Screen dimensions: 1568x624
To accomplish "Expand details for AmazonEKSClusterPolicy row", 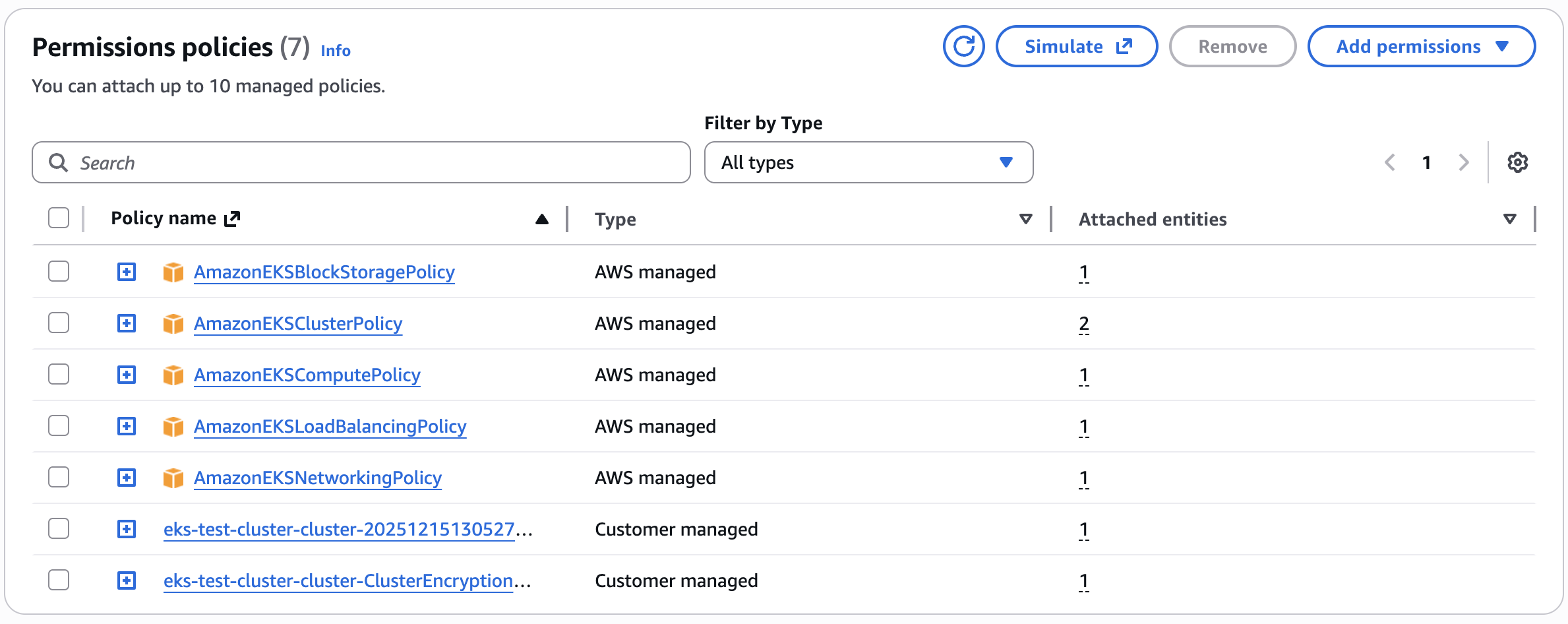I will (x=126, y=323).
